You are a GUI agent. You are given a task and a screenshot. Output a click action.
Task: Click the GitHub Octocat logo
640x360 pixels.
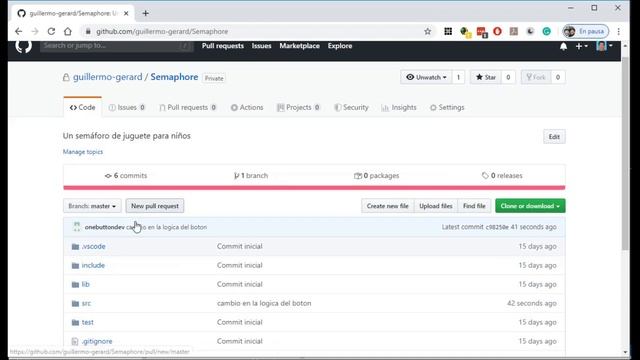point(24,46)
